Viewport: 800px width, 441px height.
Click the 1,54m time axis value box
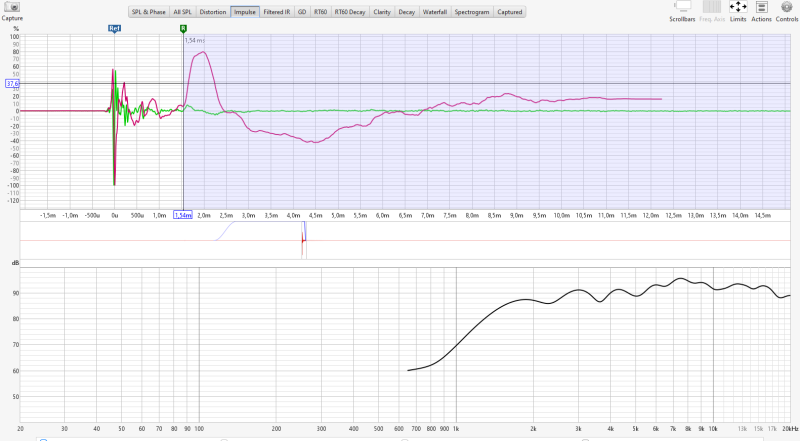[183, 215]
